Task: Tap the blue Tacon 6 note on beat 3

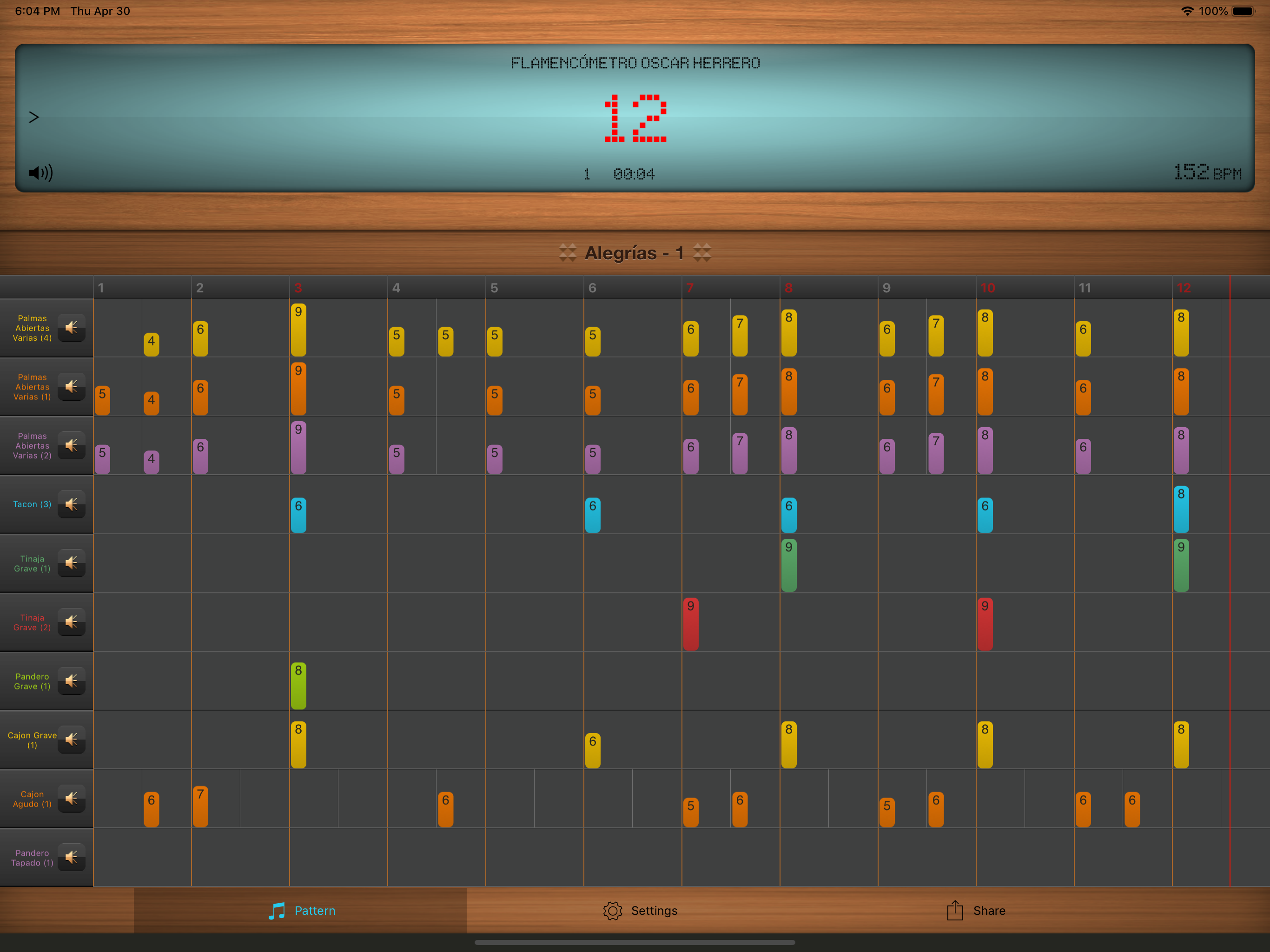Action: (x=298, y=515)
